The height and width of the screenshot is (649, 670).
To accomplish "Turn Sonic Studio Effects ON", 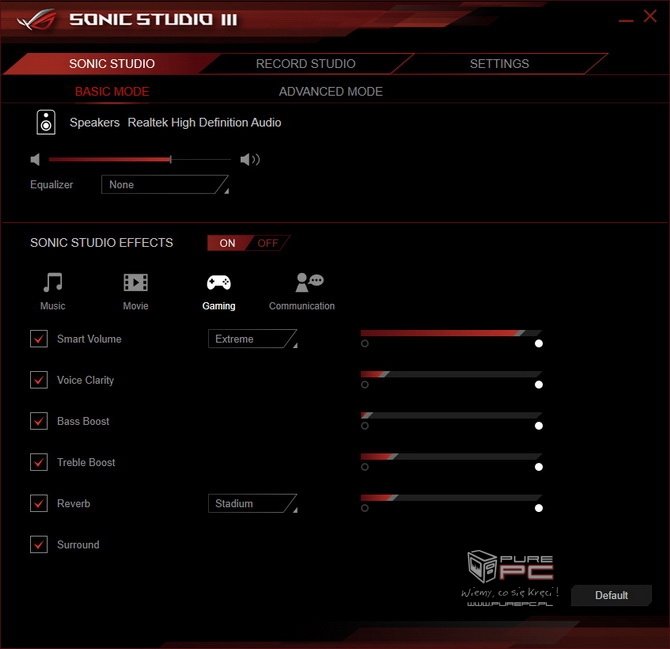I will point(227,243).
